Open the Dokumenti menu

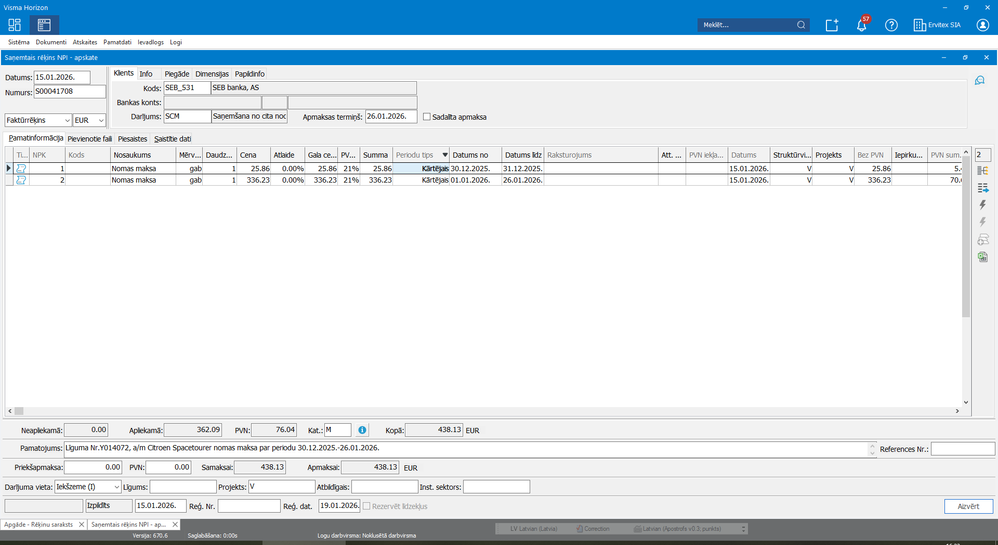tap(51, 42)
